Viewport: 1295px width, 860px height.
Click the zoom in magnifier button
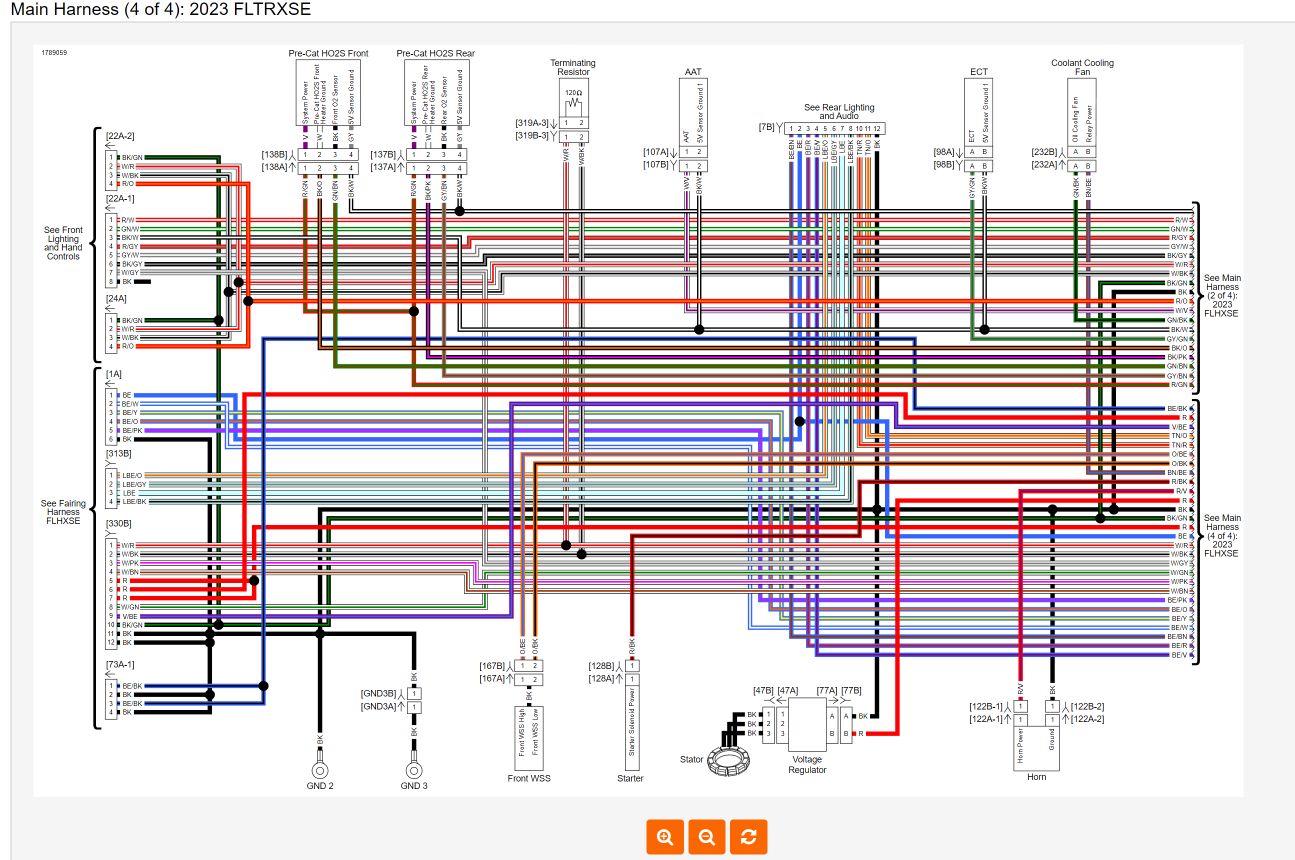point(665,837)
